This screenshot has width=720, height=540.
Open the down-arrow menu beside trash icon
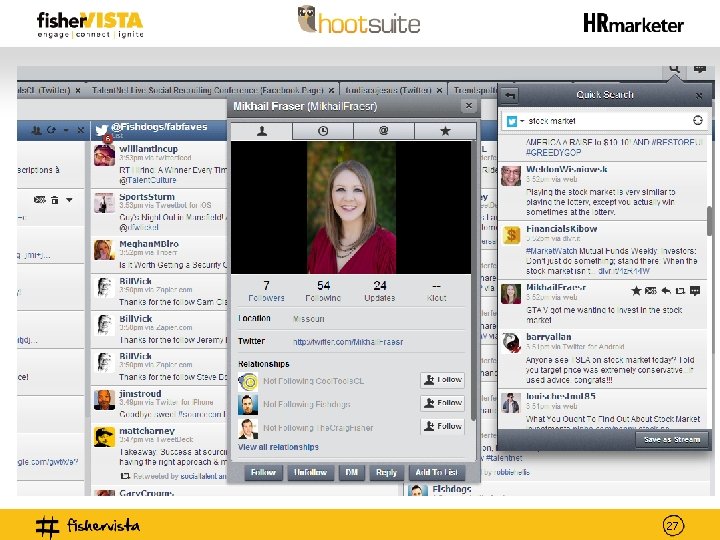(69, 200)
